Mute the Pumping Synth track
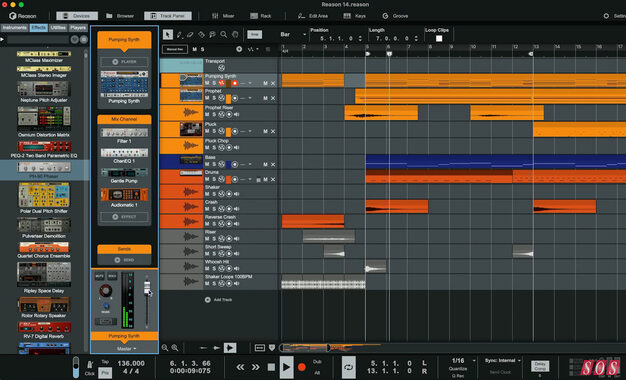The width and height of the screenshot is (626, 380). click(207, 83)
